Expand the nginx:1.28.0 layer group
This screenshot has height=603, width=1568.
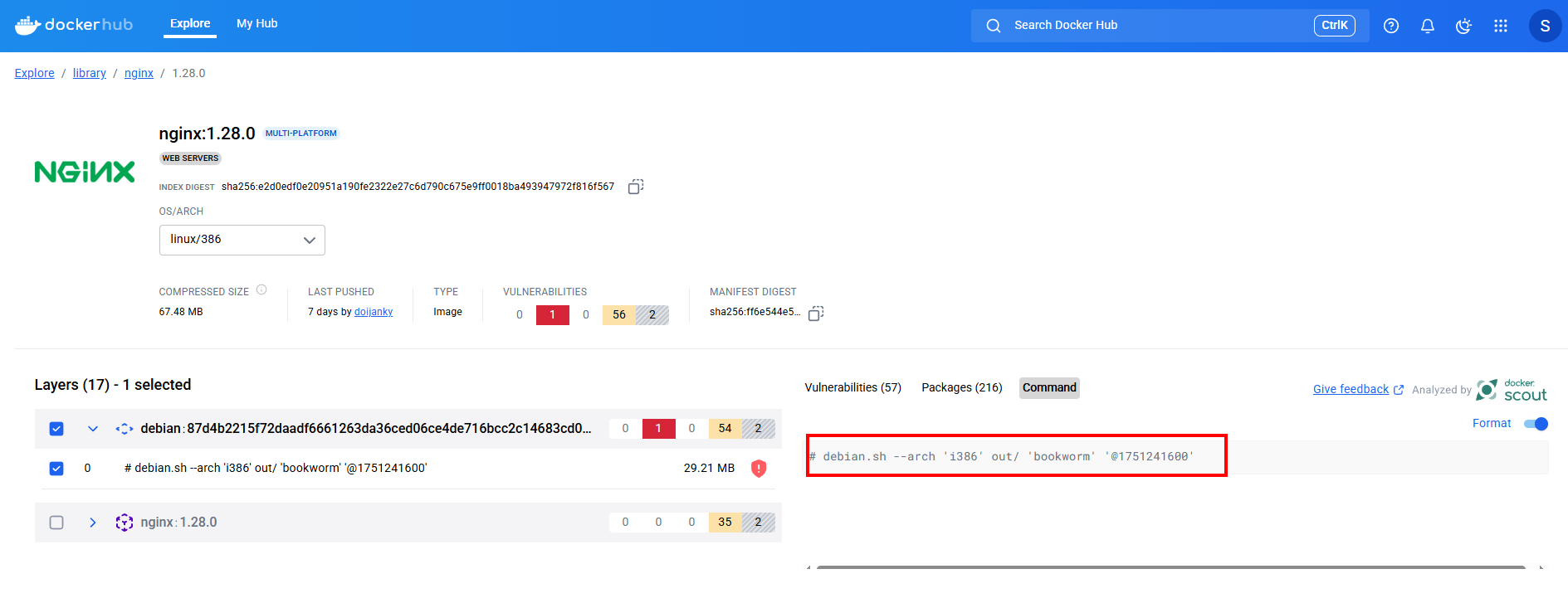[x=93, y=523]
